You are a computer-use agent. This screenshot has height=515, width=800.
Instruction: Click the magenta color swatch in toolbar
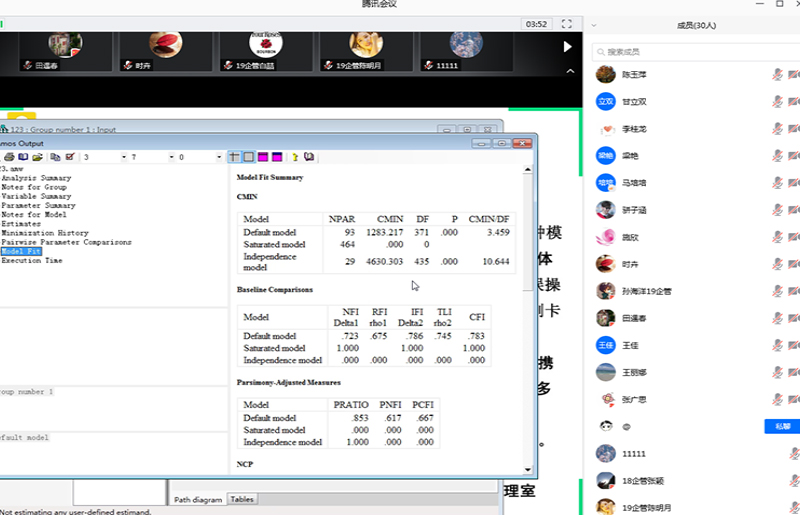pyautogui.click(x=264, y=157)
